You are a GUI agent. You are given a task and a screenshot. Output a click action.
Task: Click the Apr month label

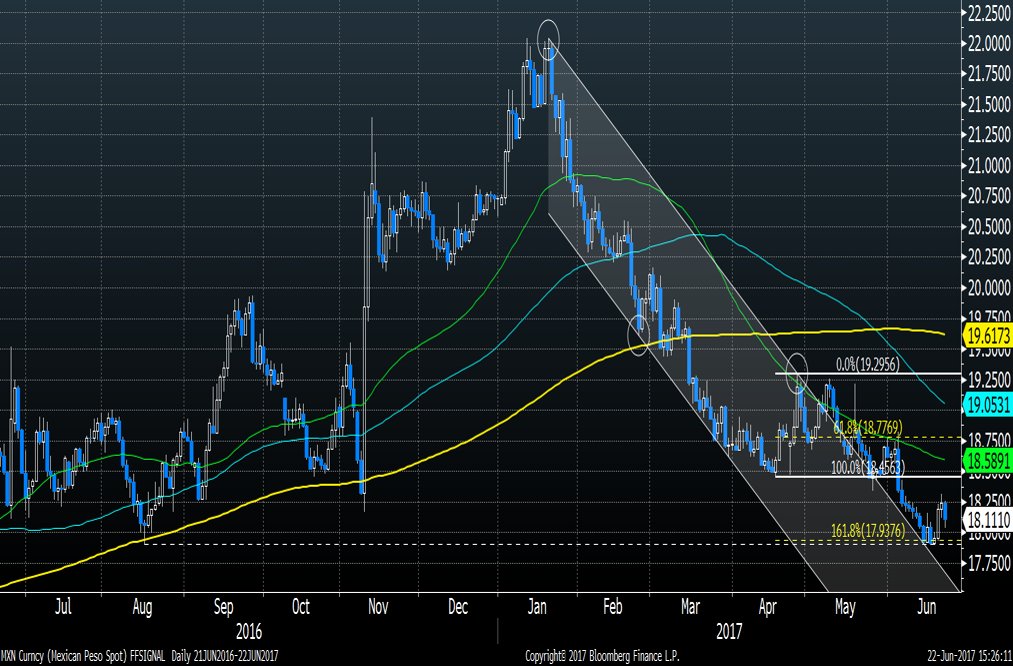click(768, 607)
